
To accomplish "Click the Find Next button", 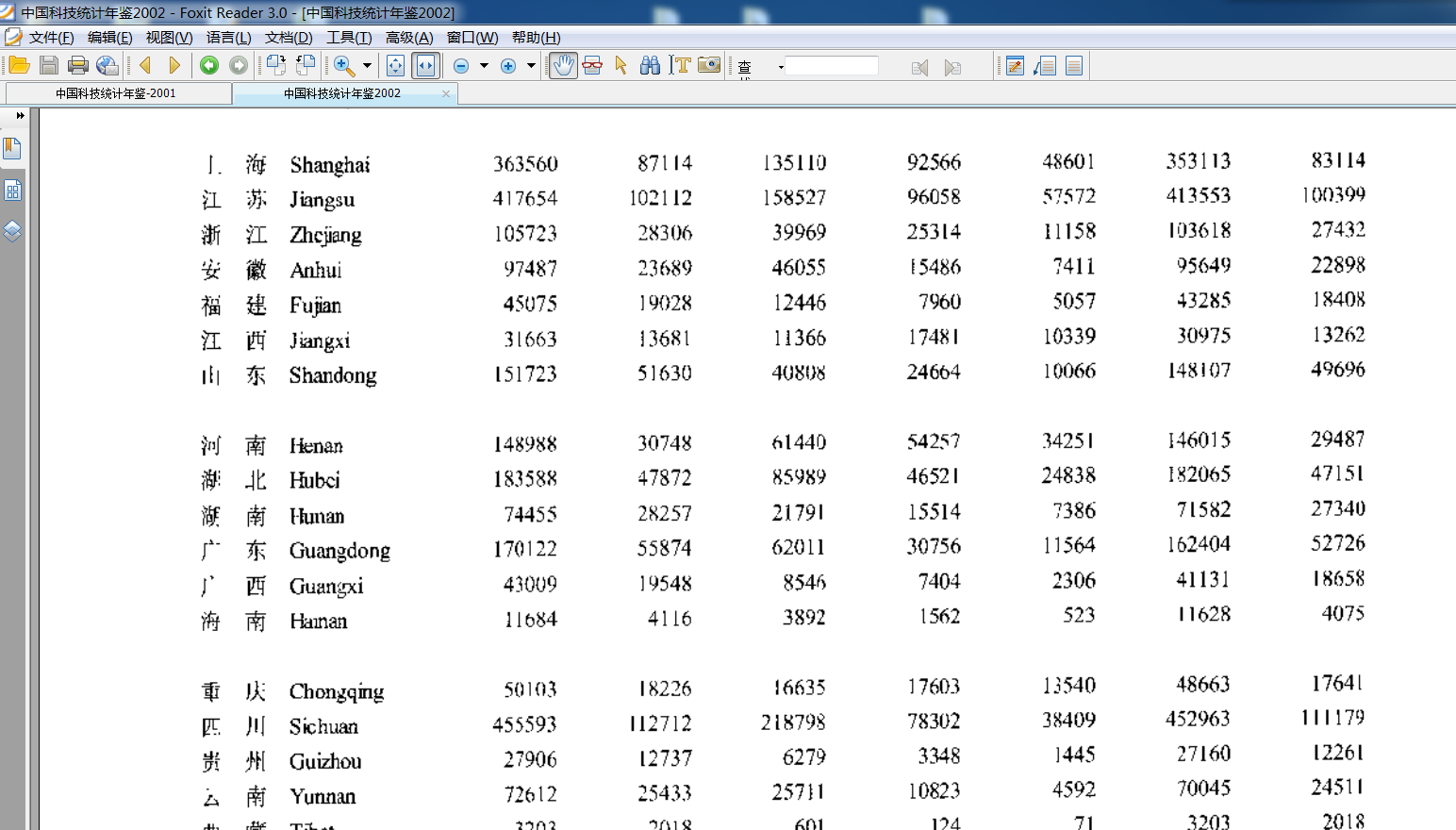I will click(x=952, y=67).
